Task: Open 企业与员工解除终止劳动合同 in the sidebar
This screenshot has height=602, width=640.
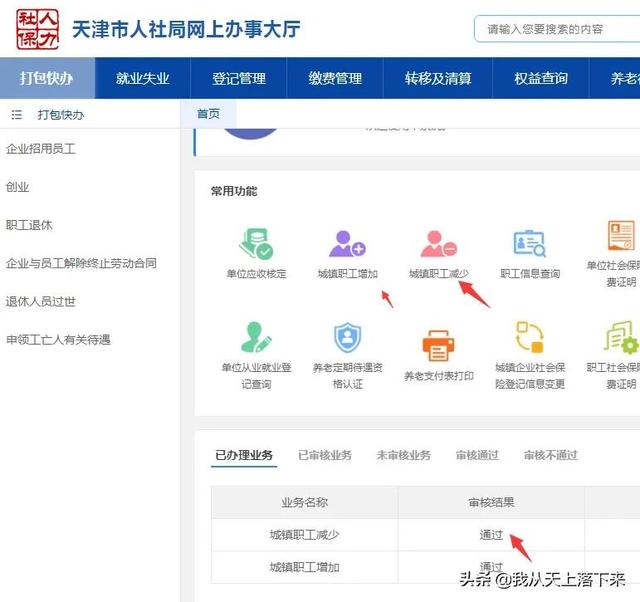Action: click(81, 263)
